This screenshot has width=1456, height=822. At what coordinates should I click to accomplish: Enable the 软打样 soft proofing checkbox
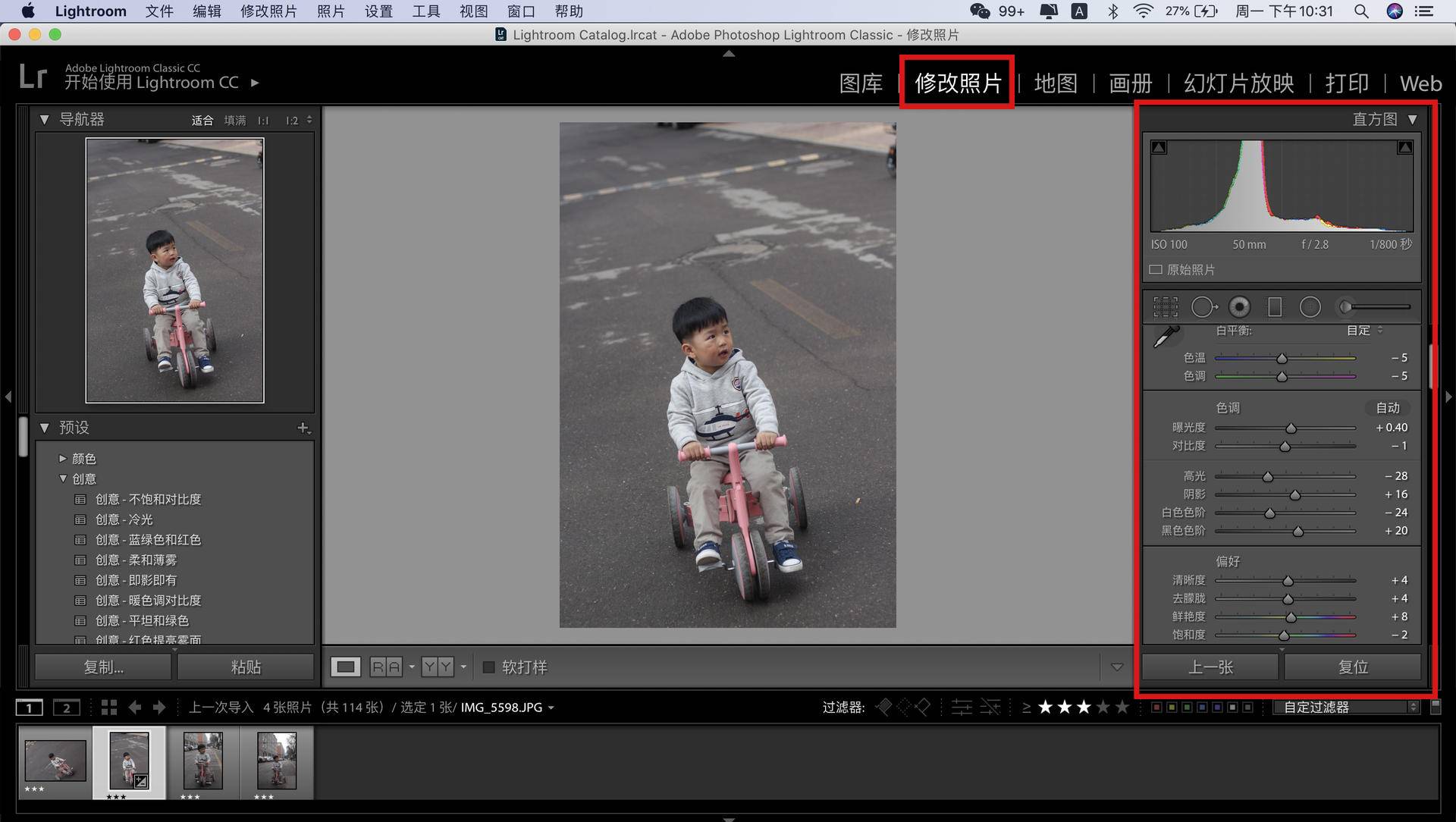(x=489, y=667)
